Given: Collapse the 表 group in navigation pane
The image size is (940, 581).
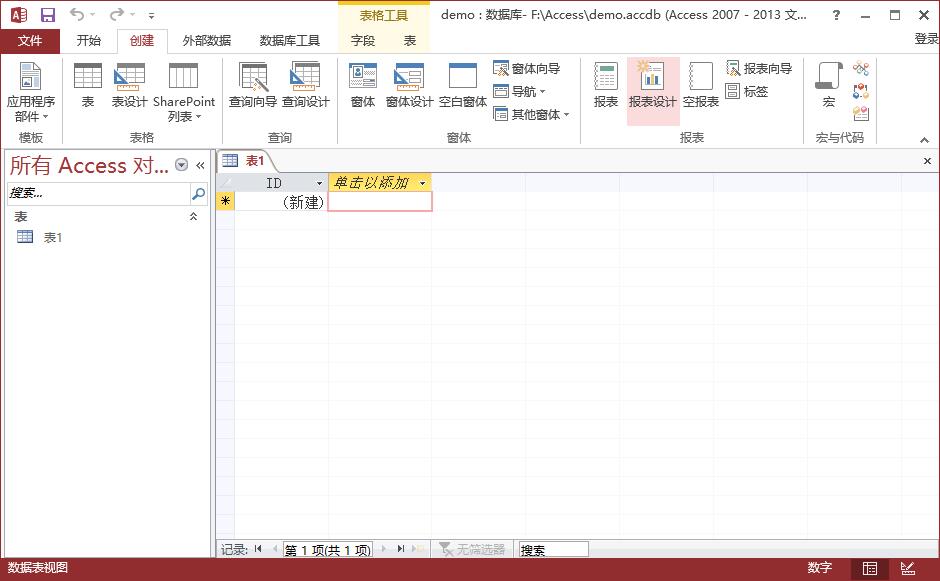Looking at the screenshot, I should click(193, 216).
